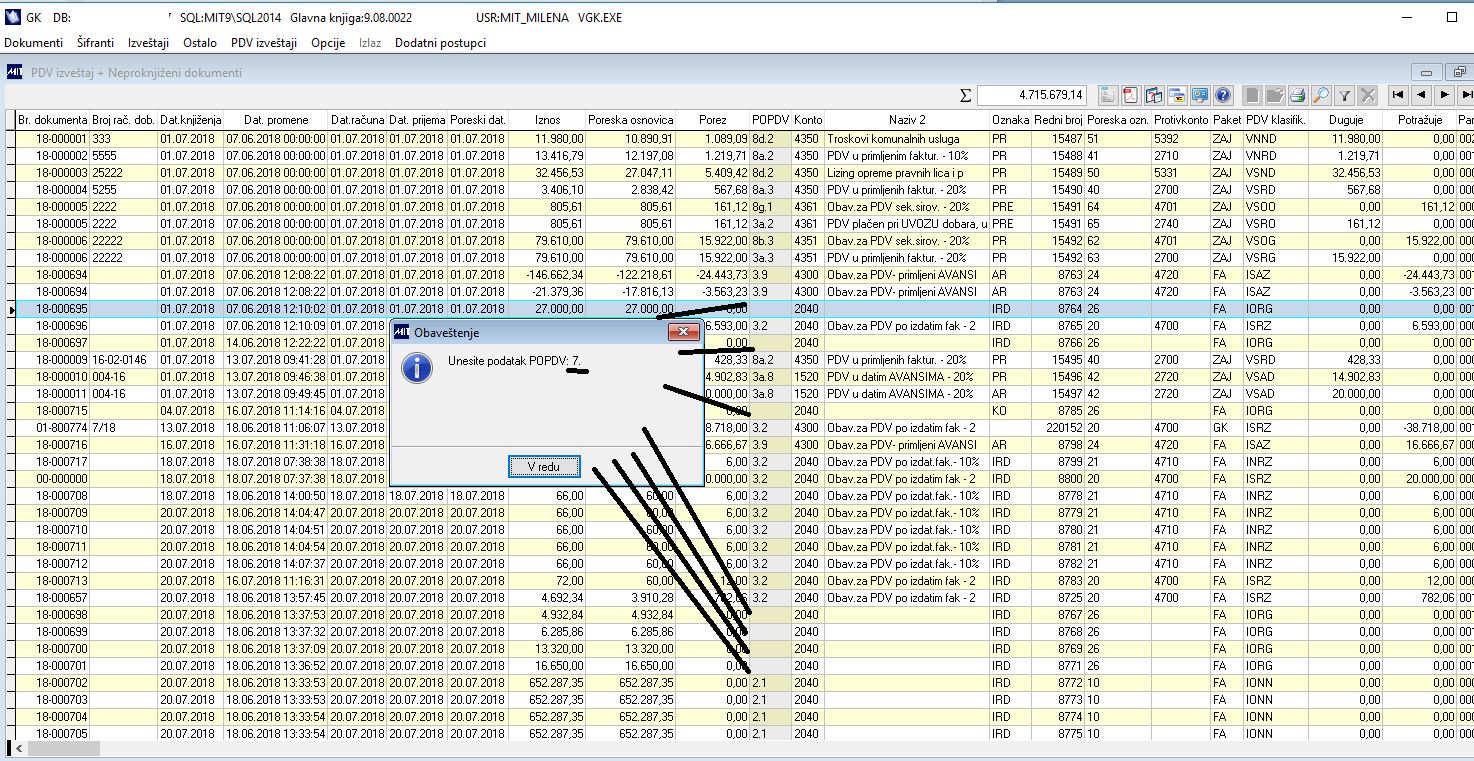Close the Obaveštenje dialog with red X
The image size is (1474, 761).
[x=683, y=331]
